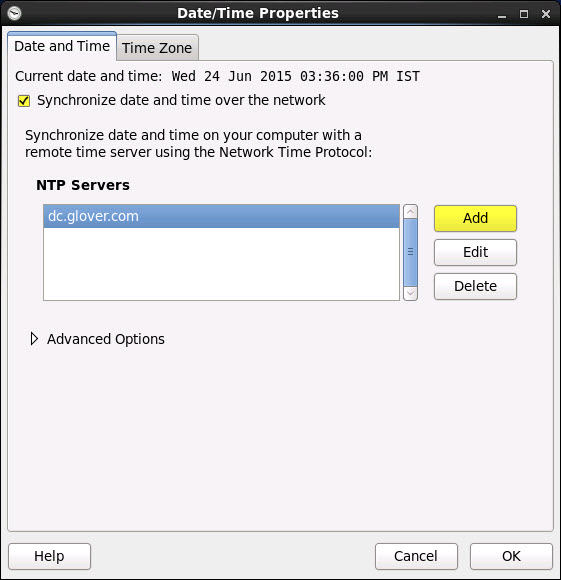The height and width of the screenshot is (580, 561).
Task: Click the NTP list scrollbar up arrow
Action: click(x=410, y=212)
